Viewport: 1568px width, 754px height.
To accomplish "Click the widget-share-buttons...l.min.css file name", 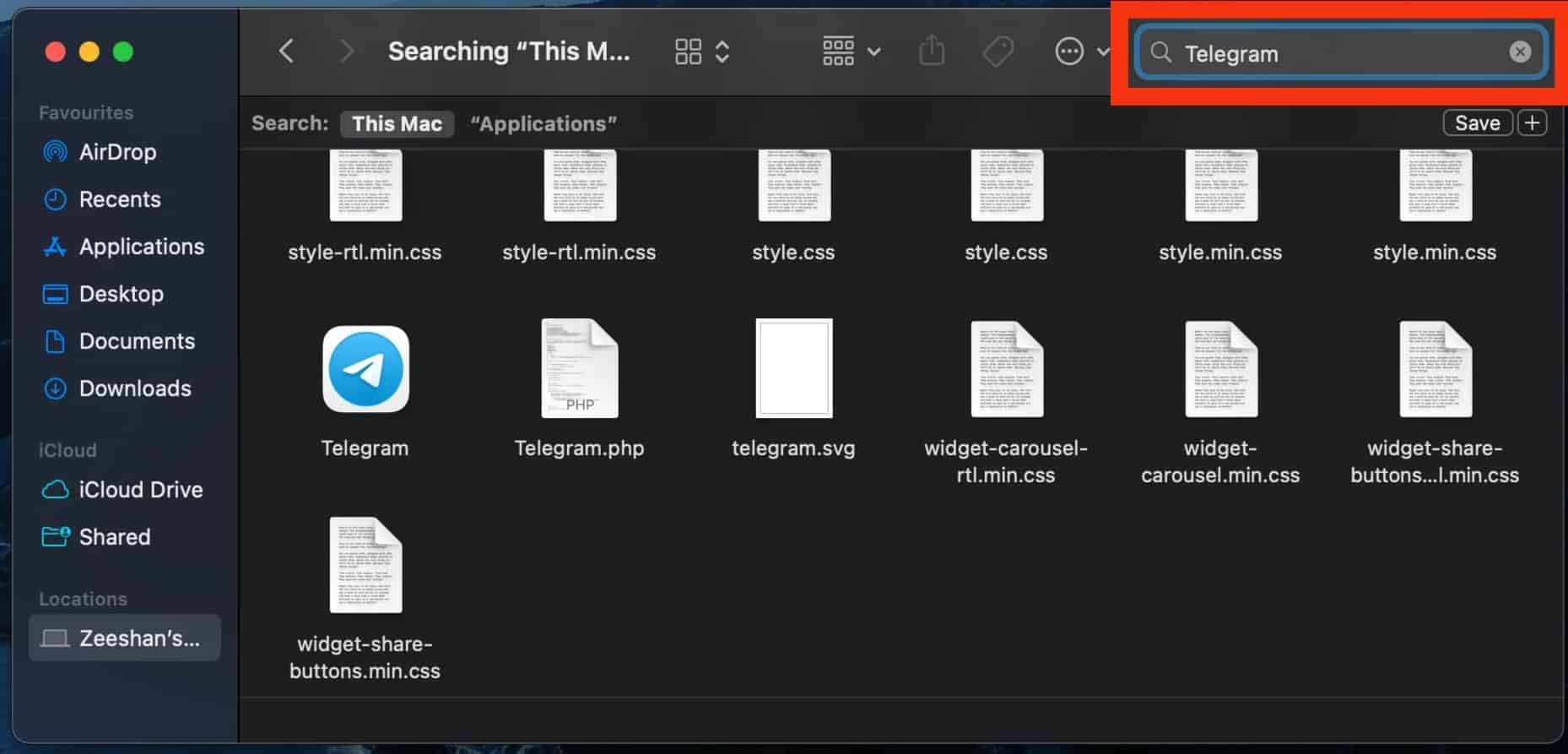I will [x=1435, y=462].
